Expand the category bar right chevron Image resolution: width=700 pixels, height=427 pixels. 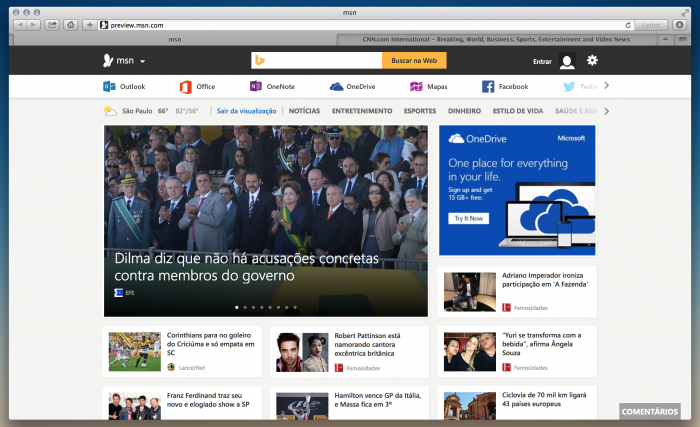[x=606, y=111]
